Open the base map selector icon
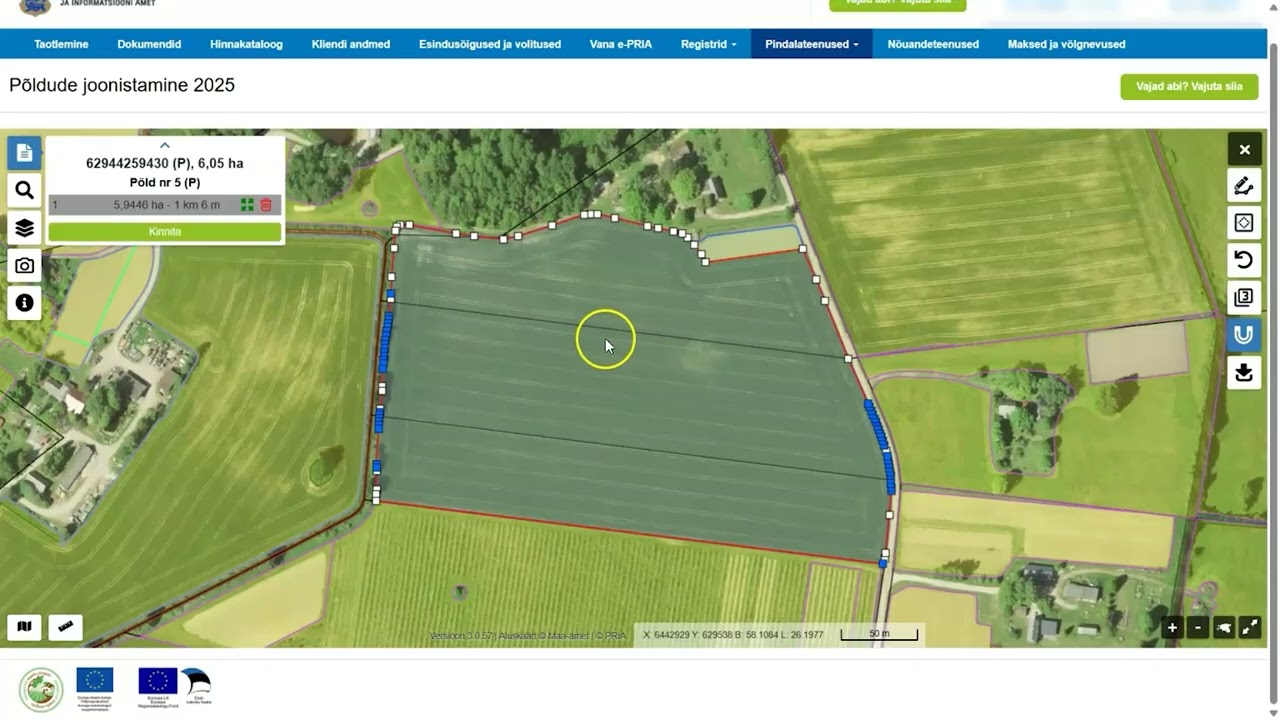The width and height of the screenshot is (1280, 720). (25, 627)
